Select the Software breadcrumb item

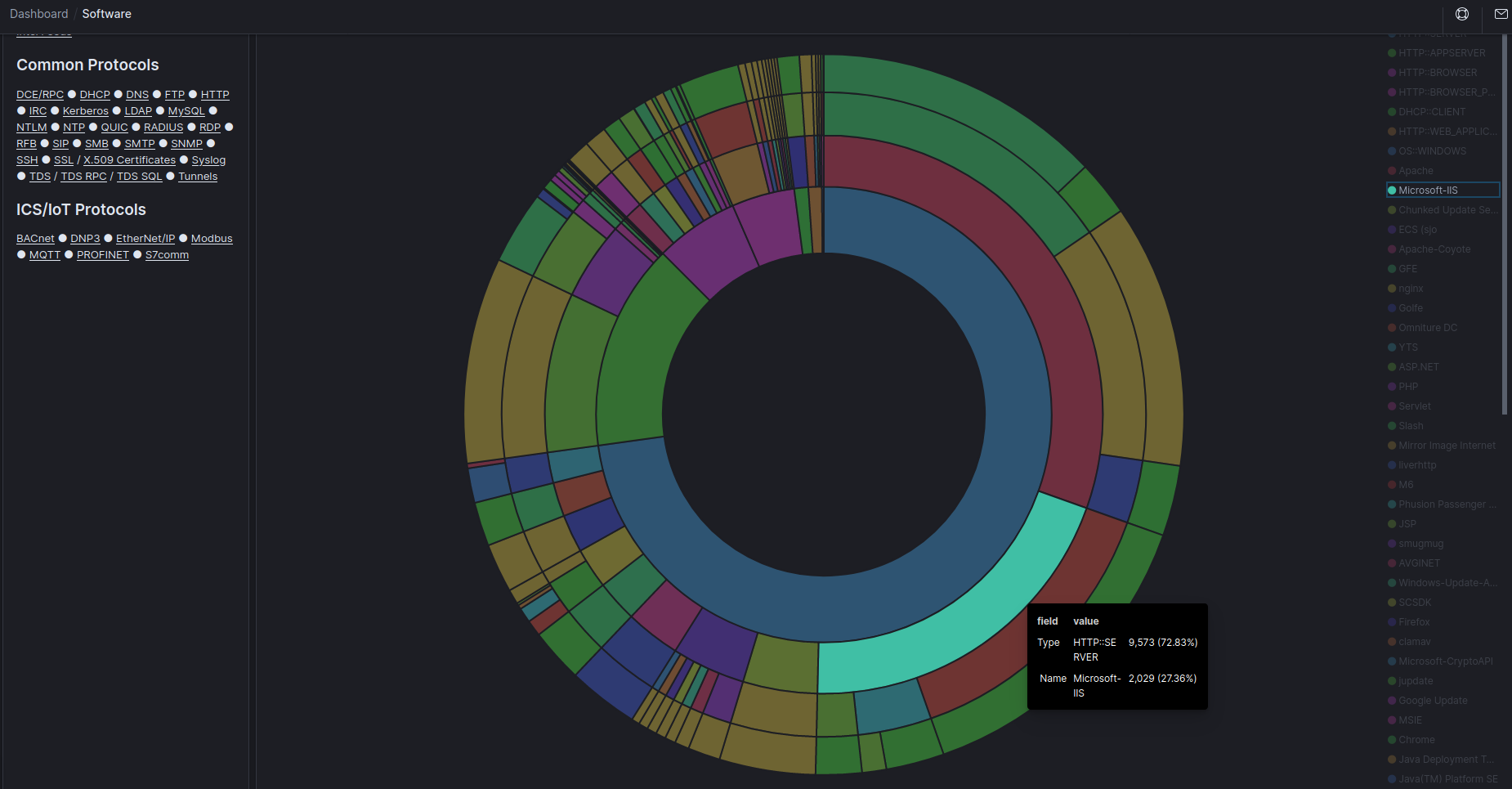[x=106, y=13]
